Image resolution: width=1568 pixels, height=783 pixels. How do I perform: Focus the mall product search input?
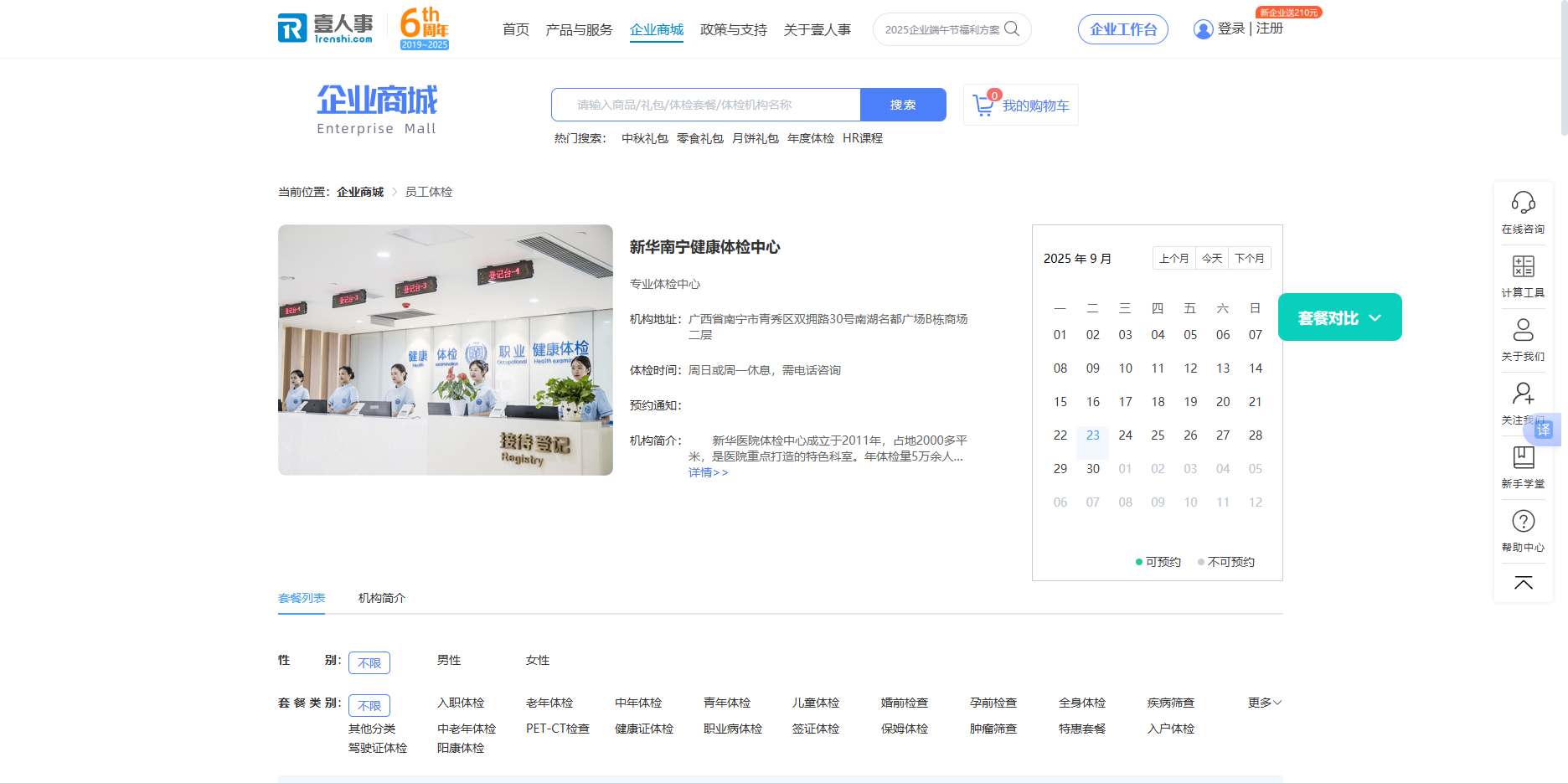tap(706, 105)
